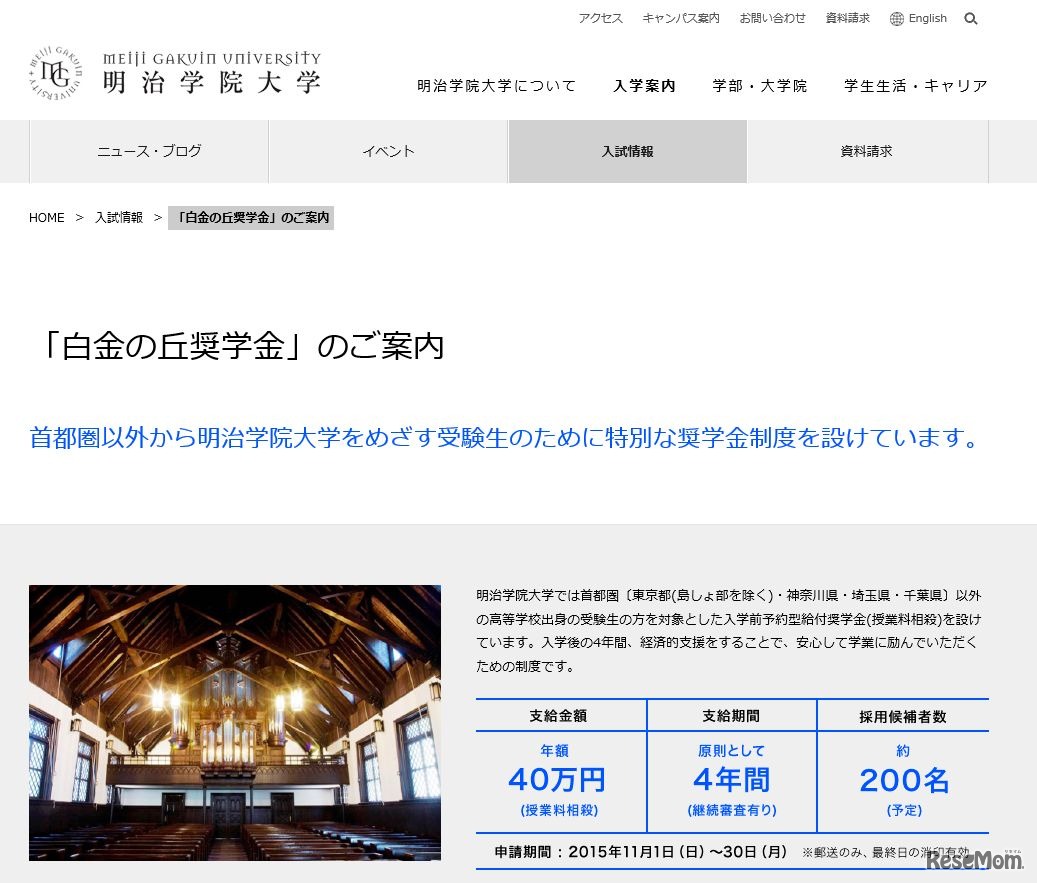The width and height of the screenshot is (1037, 883).
Task: Click the Meiji Gakuin University circular emblem logo
Action: [55, 73]
